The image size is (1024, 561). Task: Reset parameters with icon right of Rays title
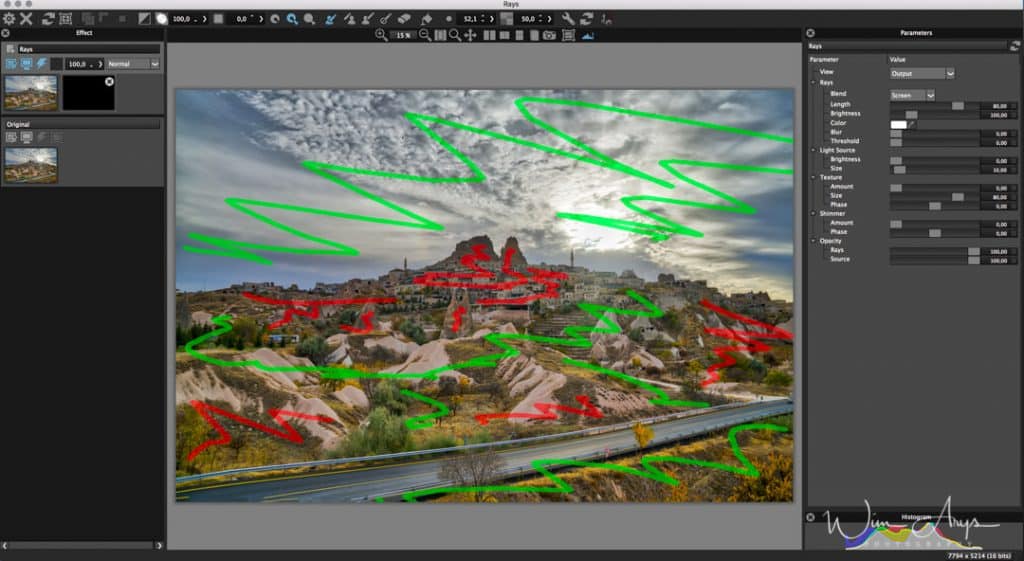pos(1014,46)
